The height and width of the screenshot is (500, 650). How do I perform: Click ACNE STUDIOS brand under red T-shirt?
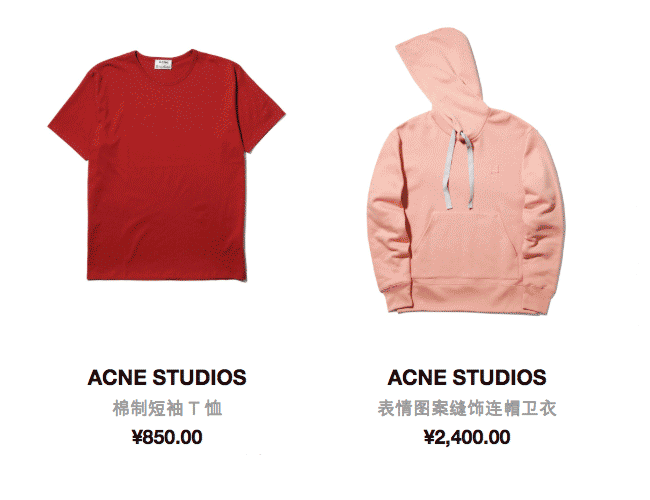[x=167, y=377]
